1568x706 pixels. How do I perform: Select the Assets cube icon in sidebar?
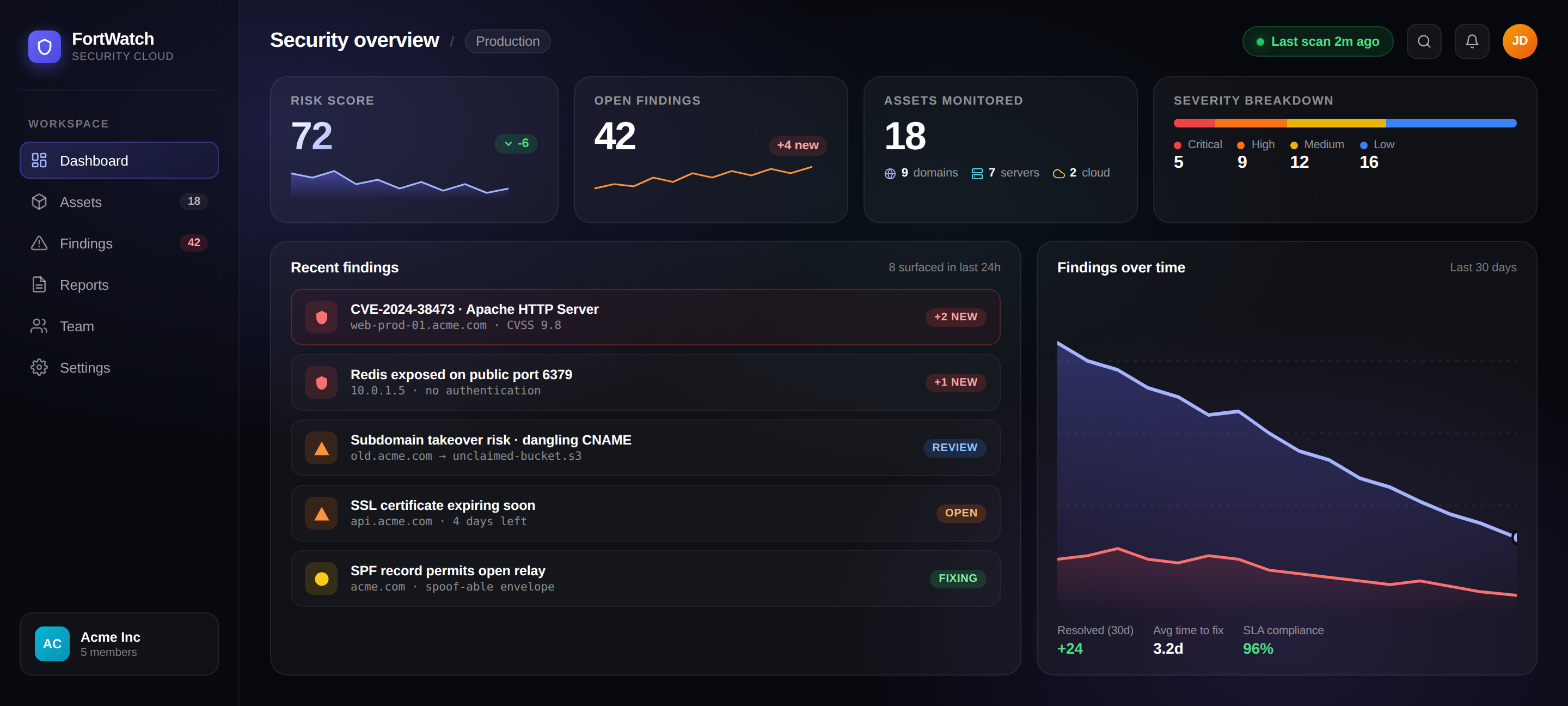coord(39,202)
